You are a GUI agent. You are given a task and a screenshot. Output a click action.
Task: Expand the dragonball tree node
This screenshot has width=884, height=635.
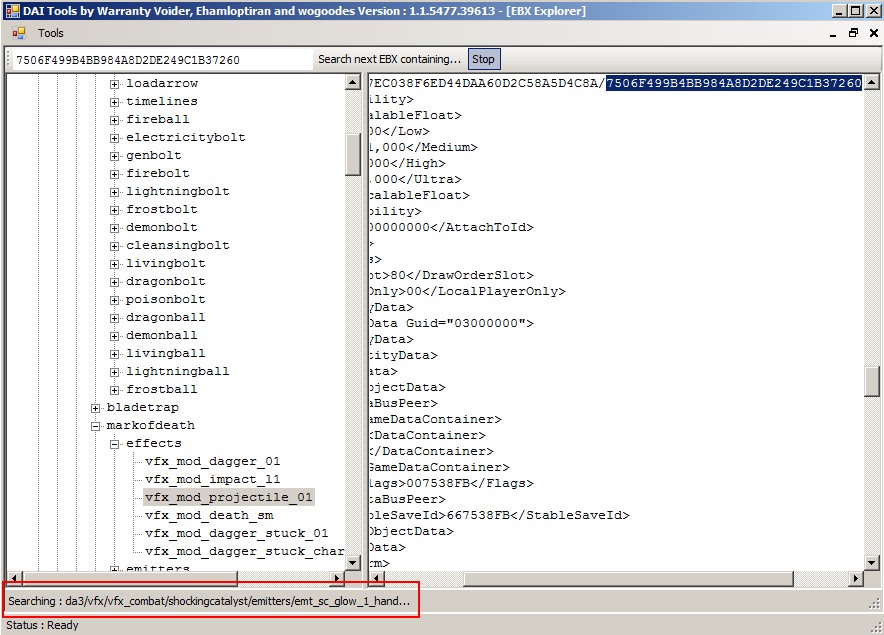(x=115, y=318)
